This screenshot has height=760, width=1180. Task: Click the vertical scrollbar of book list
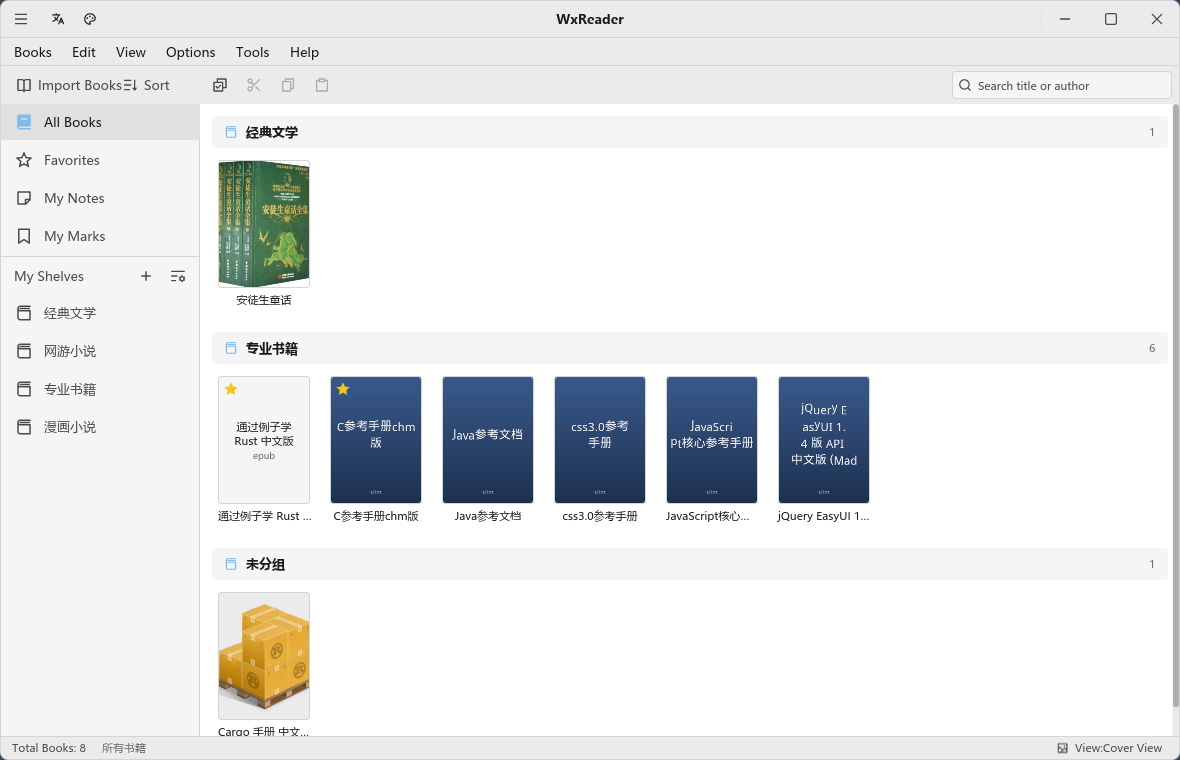(1175, 406)
